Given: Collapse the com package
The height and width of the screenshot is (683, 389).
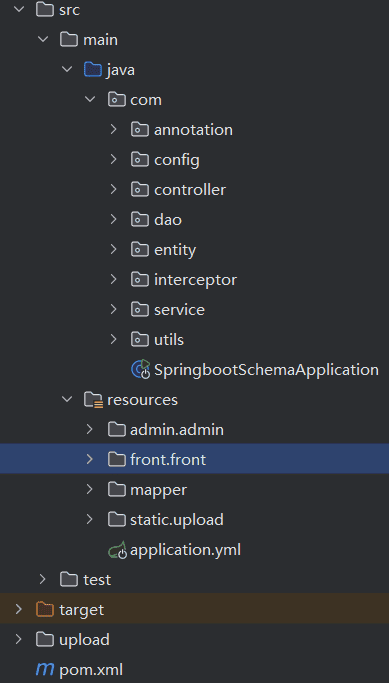Looking at the screenshot, I should [x=90, y=99].
